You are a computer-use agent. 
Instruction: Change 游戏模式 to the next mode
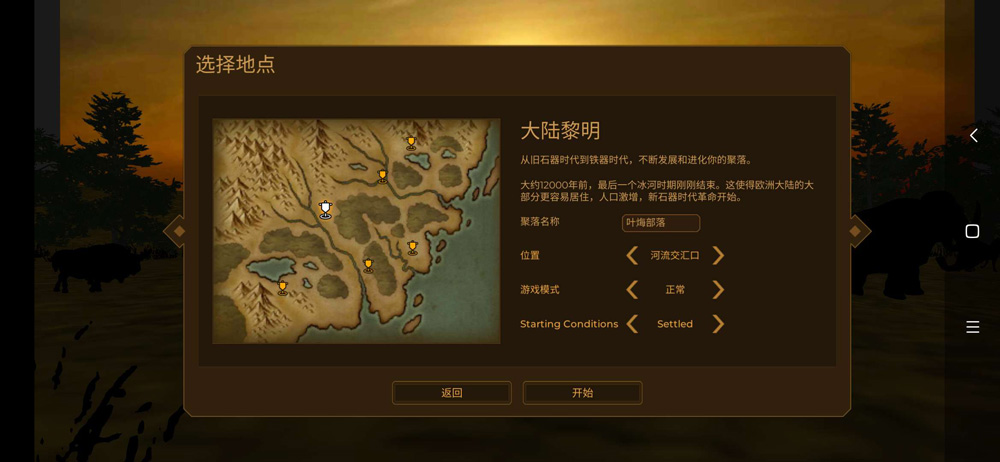tap(718, 290)
